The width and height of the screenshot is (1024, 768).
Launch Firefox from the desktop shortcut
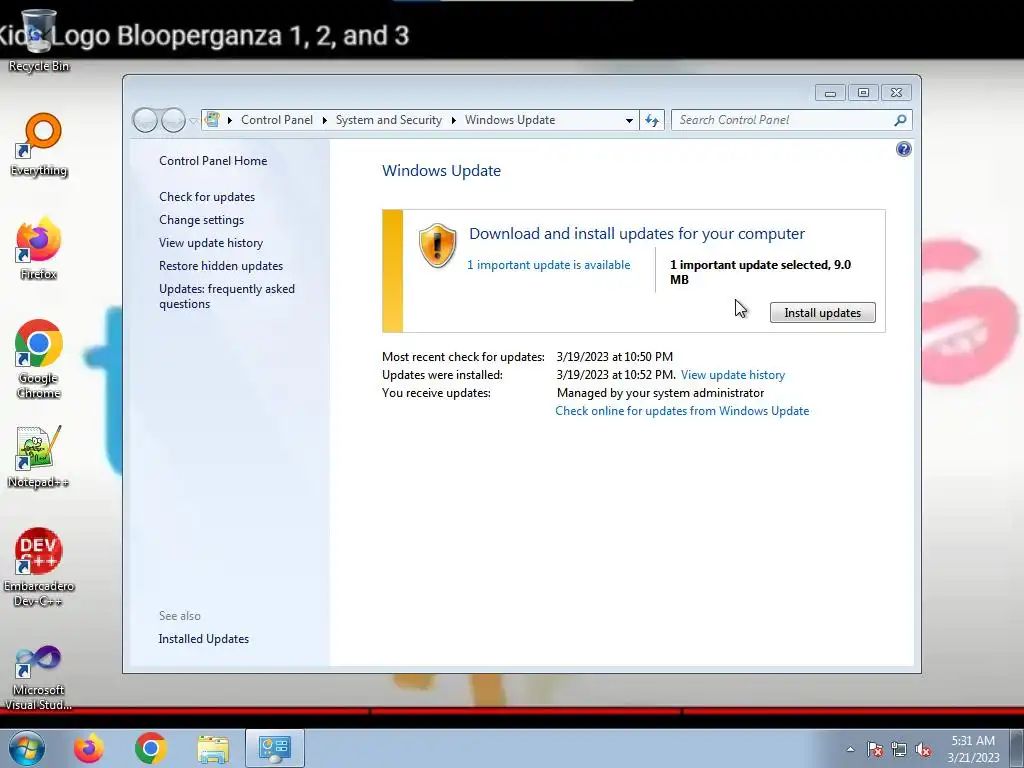[39, 248]
